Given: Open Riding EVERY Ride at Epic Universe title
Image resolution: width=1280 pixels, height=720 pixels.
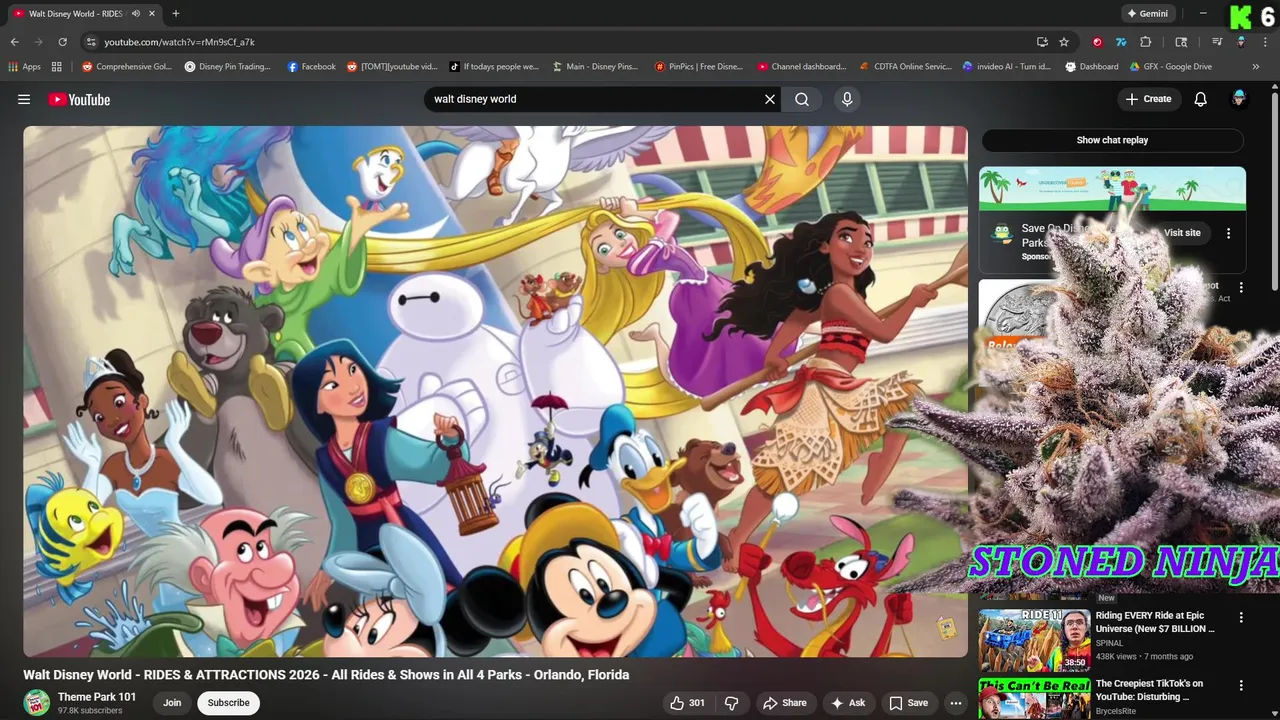Looking at the screenshot, I should (1155, 622).
